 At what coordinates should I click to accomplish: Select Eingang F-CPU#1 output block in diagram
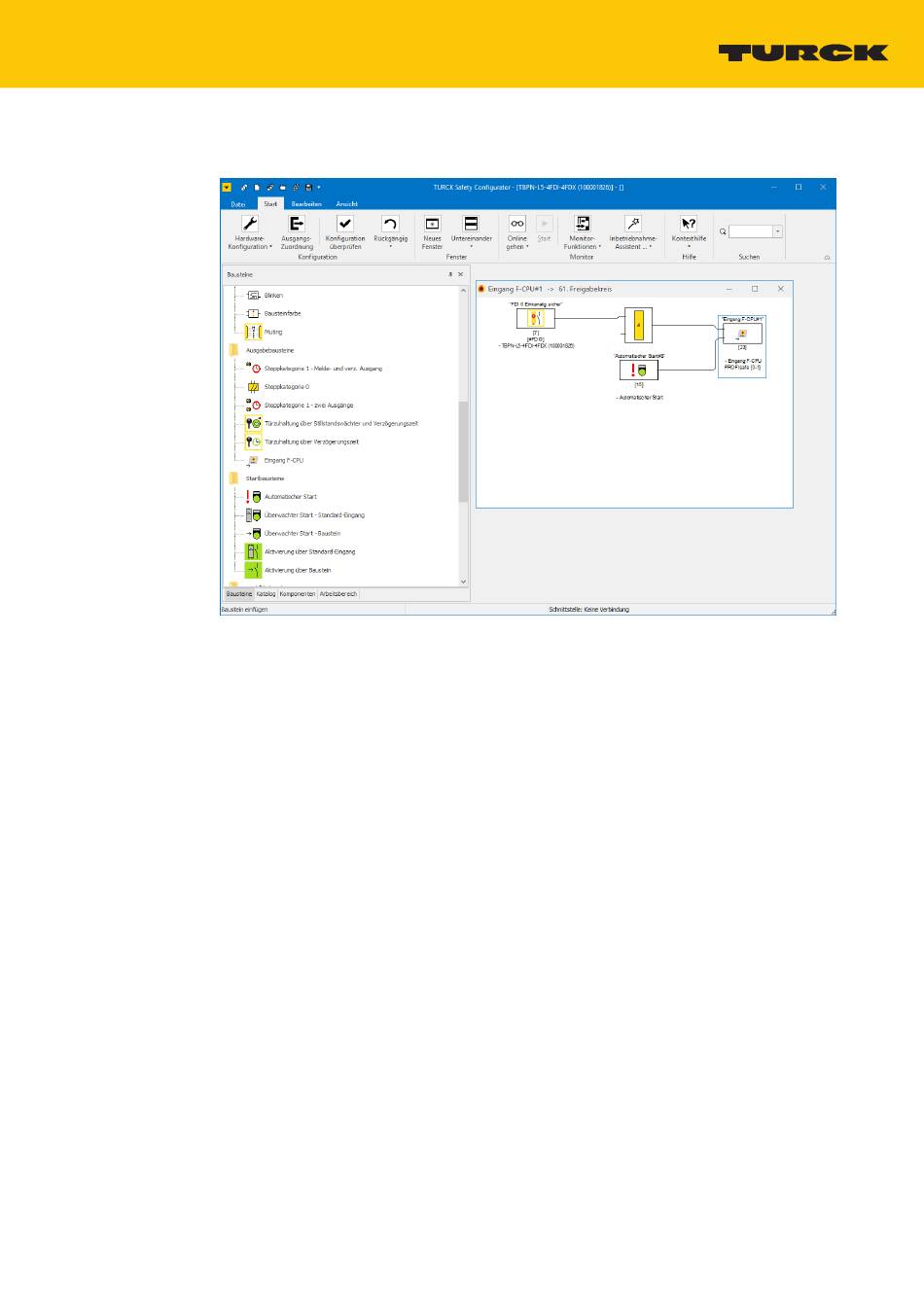pyautogui.click(x=742, y=334)
